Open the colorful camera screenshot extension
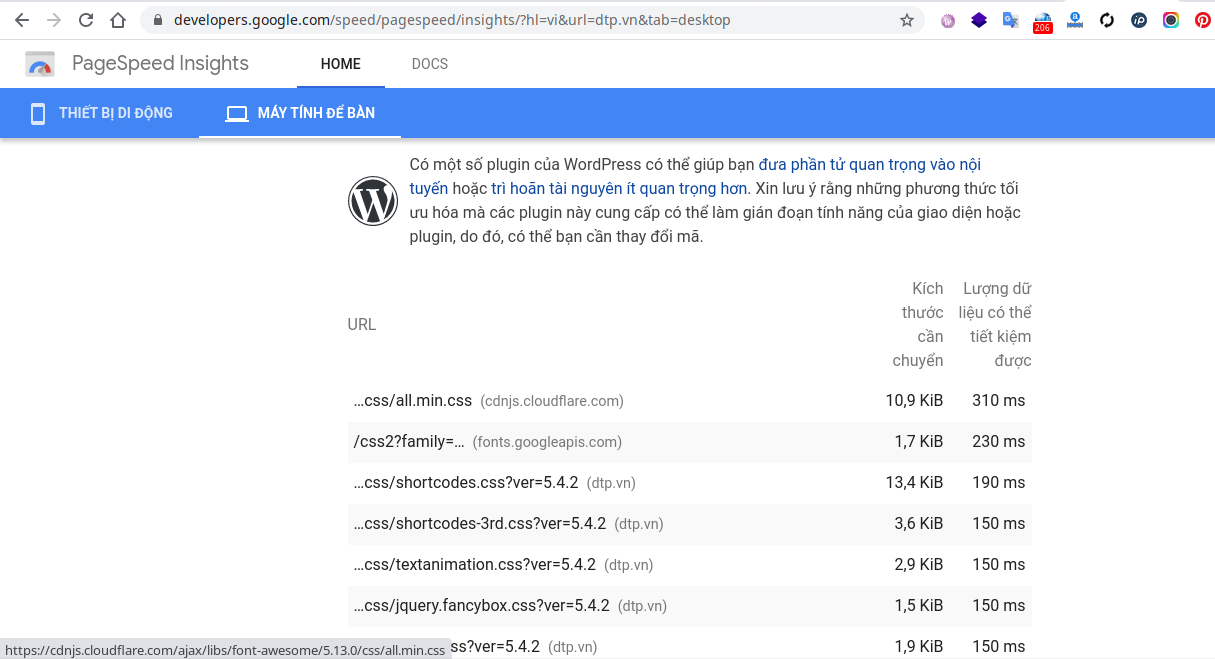The image size is (1215, 659). tap(1171, 20)
